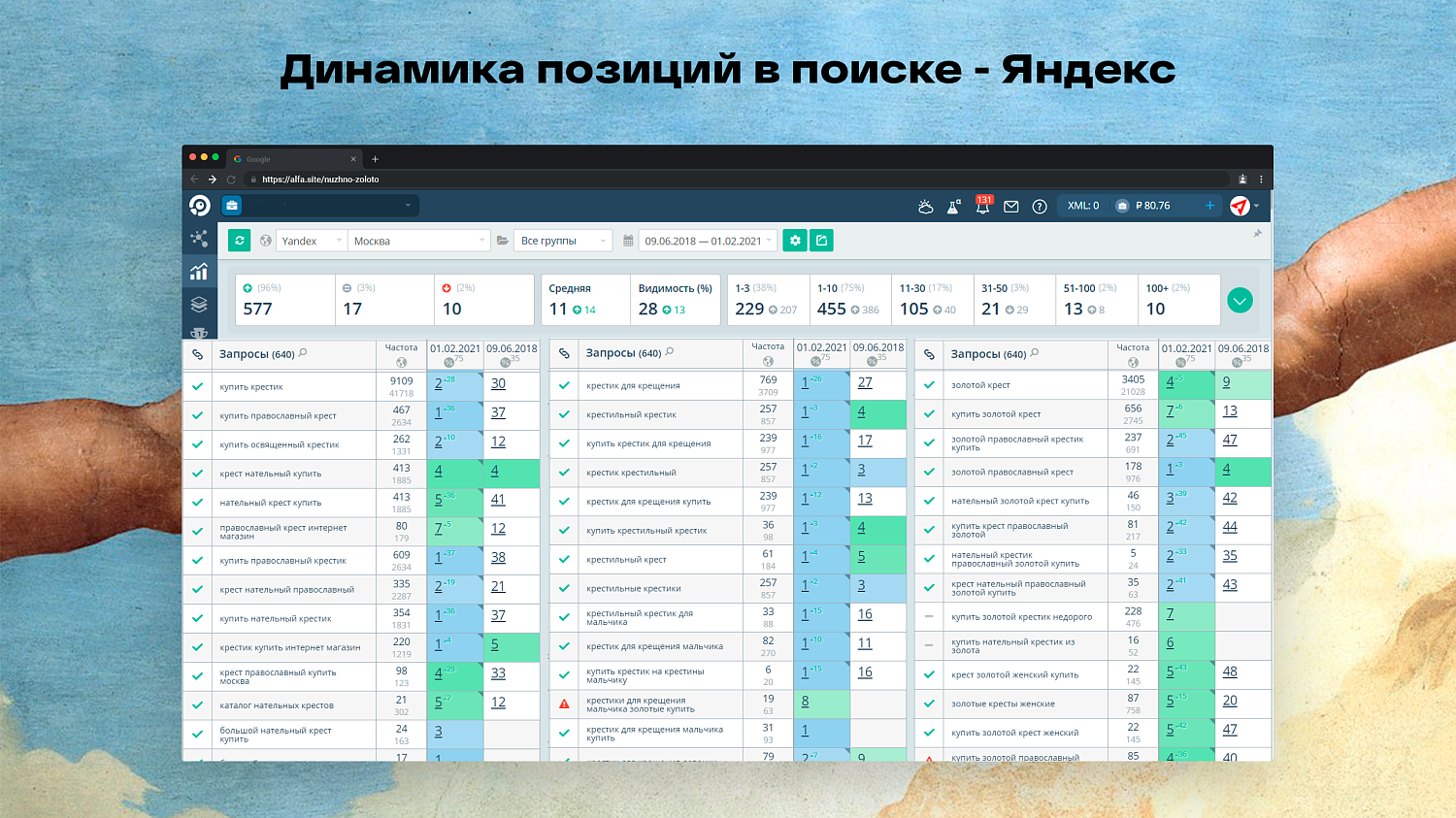Select the layers icon in the left sidebar
Viewport: 1456px width, 818px height.
(x=199, y=303)
